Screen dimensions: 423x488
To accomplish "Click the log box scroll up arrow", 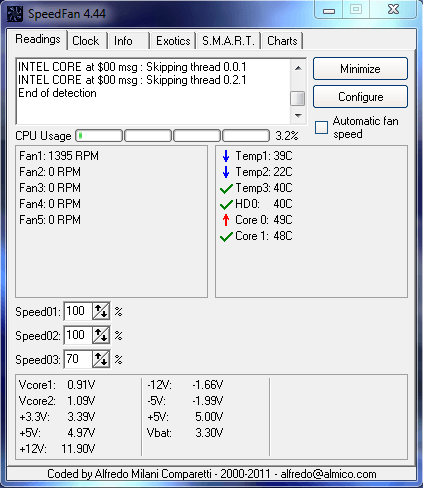I will (x=298, y=68).
